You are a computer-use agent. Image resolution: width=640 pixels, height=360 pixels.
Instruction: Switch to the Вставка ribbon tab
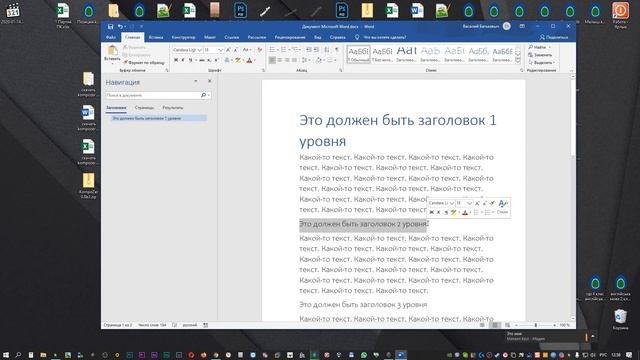point(156,37)
